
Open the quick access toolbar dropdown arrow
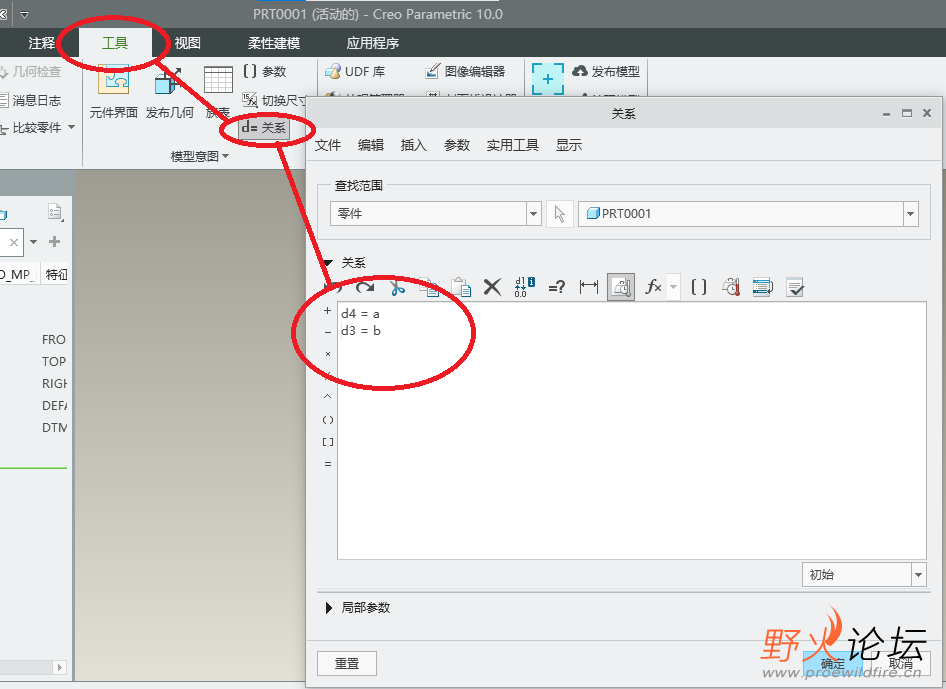(x=24, y=14)
